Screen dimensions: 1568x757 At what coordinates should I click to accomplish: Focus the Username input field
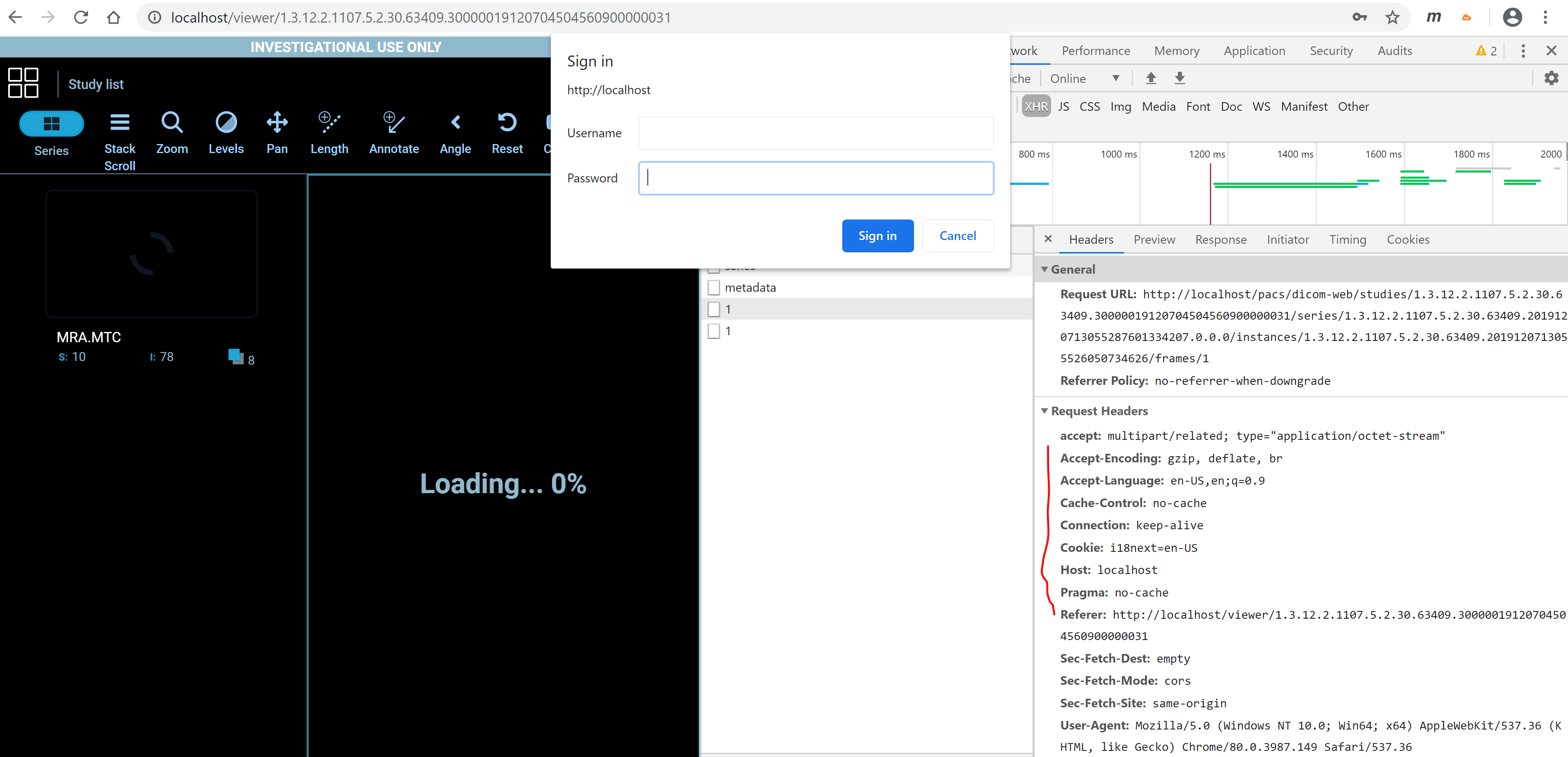click(816, 133)
